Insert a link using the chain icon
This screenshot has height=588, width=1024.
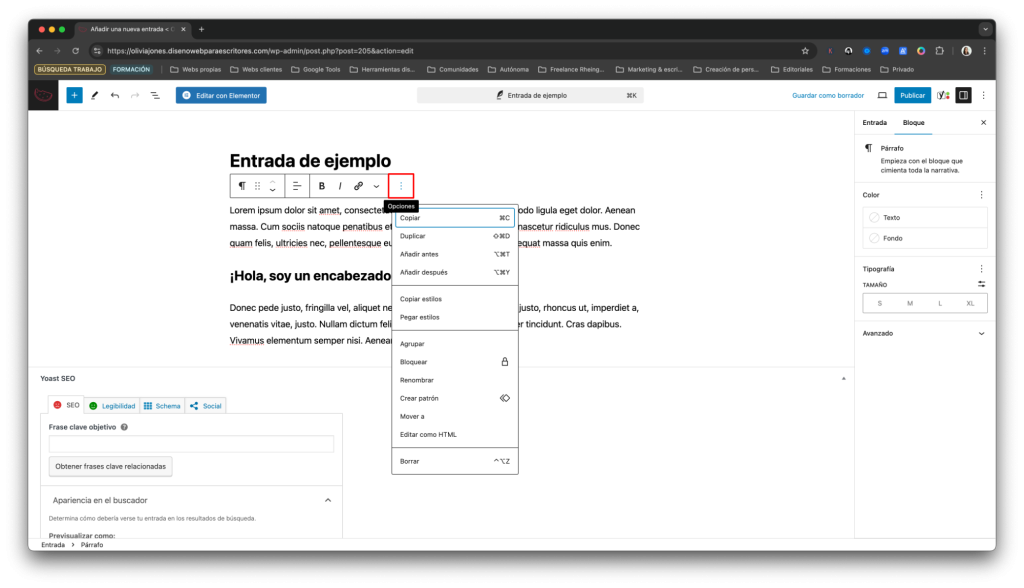[358, 186]
